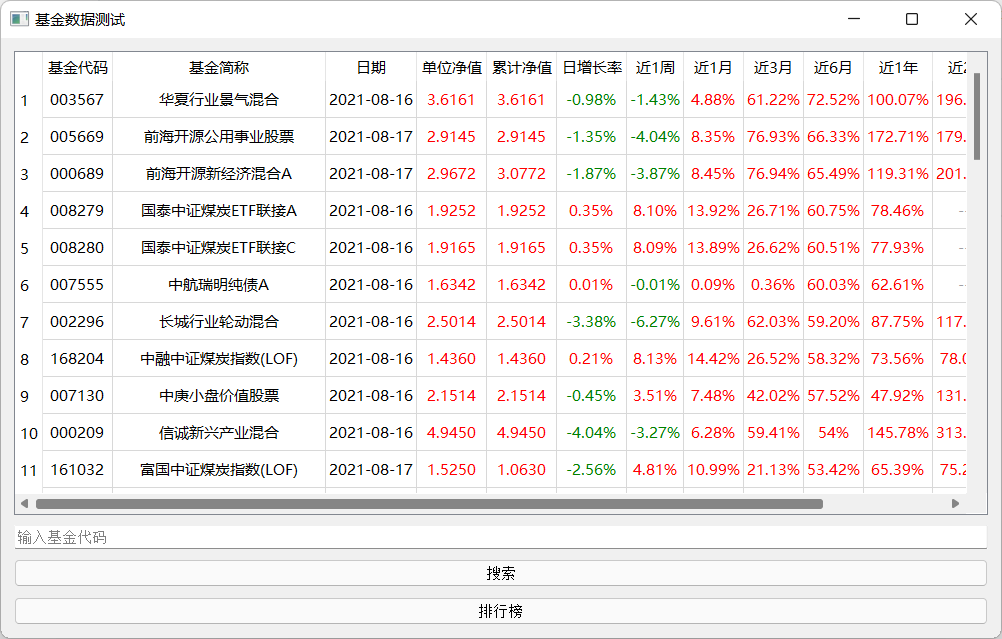This screenshot has width=1002, height=639.
Task: Select fund name 中庚小盘价值股票
Action: coord(219,396)
